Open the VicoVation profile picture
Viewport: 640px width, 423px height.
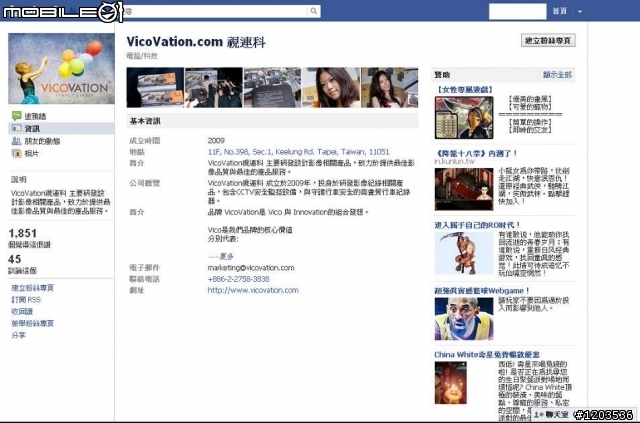tap(61, 69)
